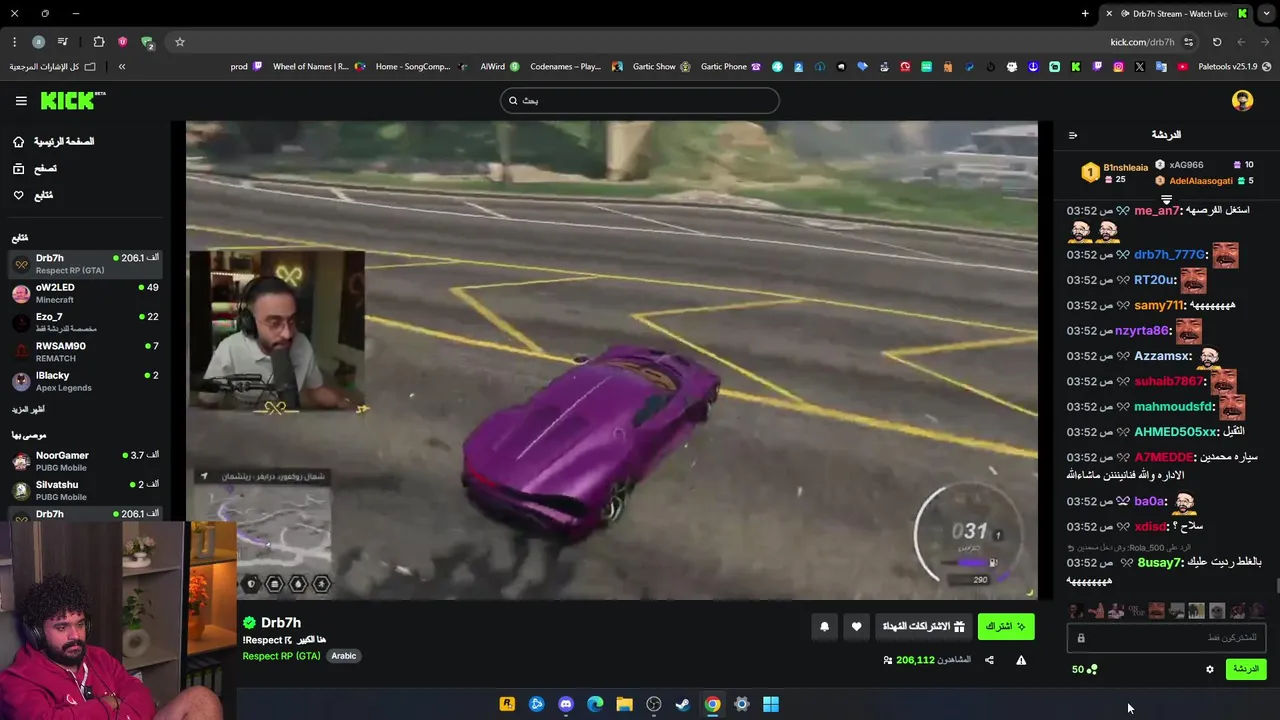Click the username 8usay7 in chat
Screen dimensions: 1280x720
(x=1159, y=562)
